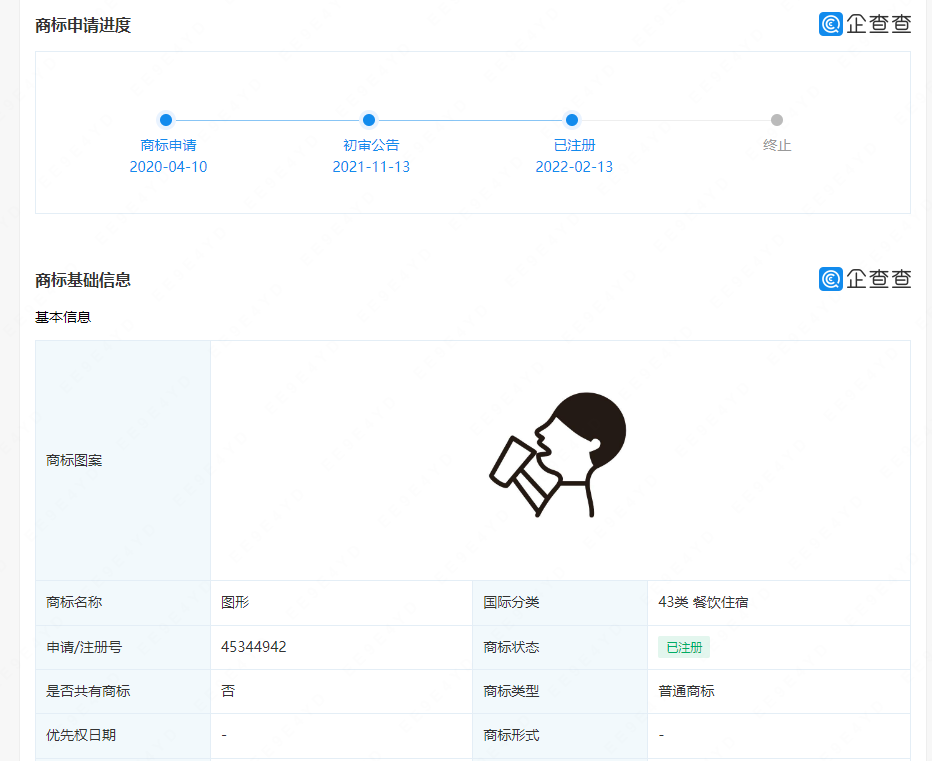
Task: Click the 初审公告 timeline dot
Action: (x=369, y=120)
